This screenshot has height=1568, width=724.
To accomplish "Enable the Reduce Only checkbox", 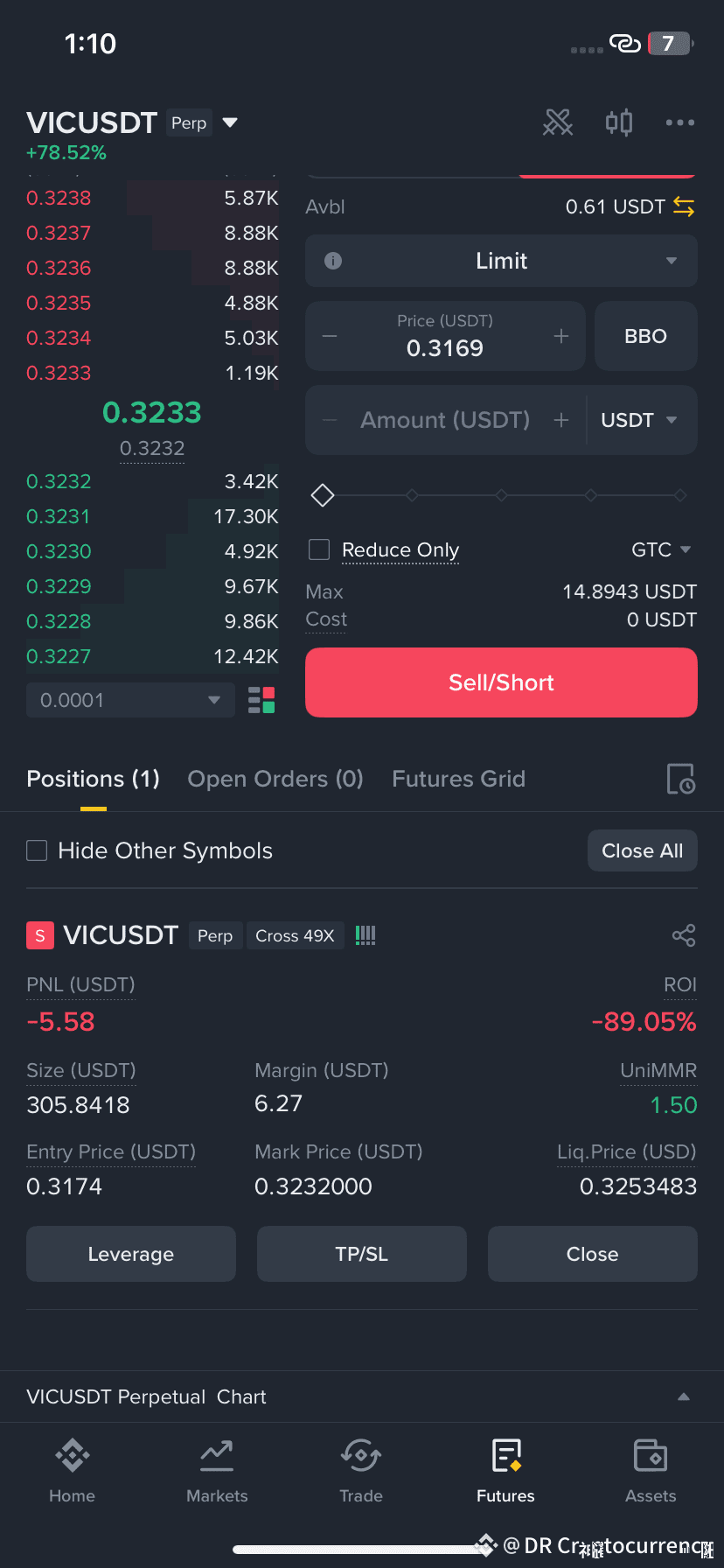I will [319, 549].
